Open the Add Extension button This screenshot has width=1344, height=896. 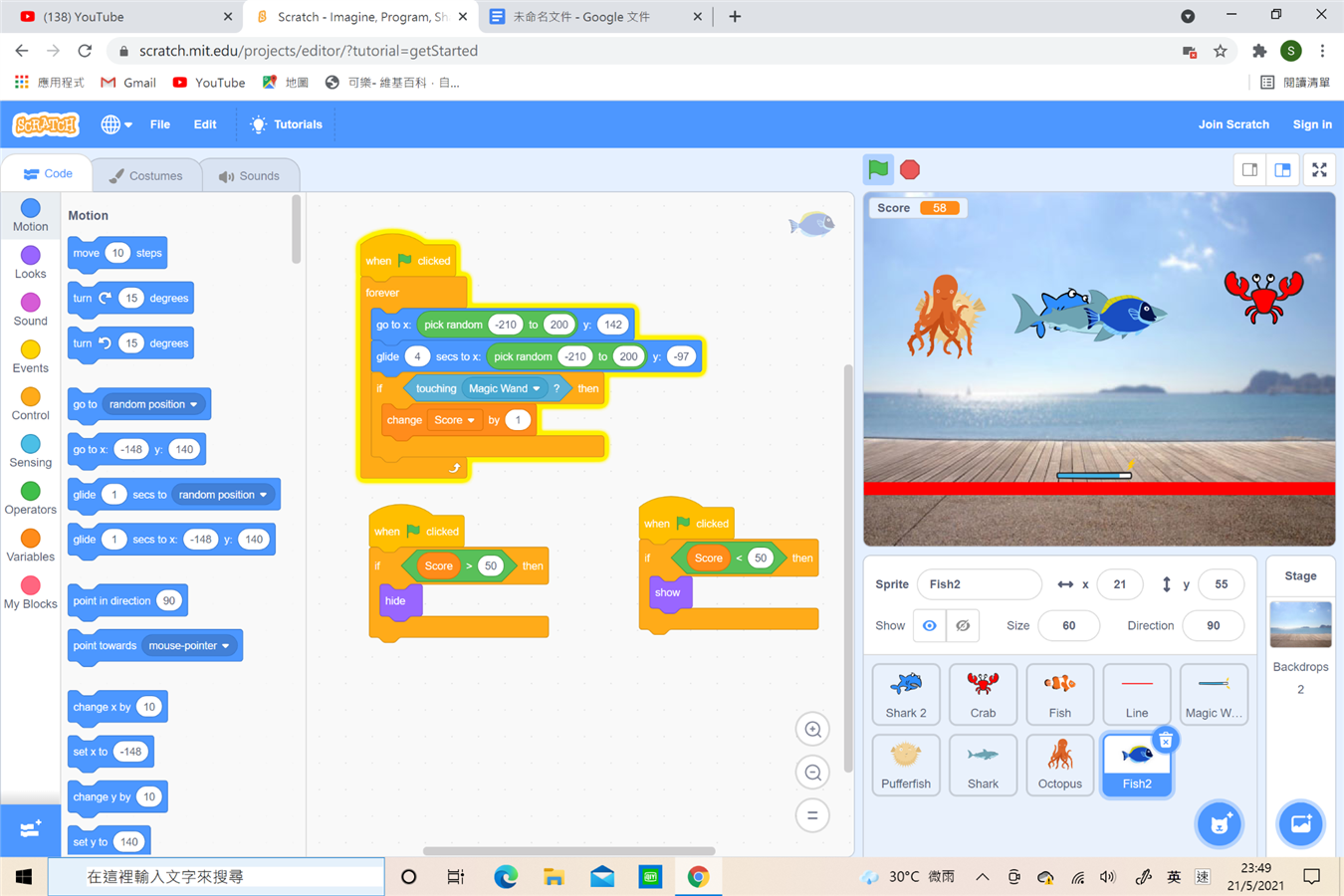pos(30,829)
